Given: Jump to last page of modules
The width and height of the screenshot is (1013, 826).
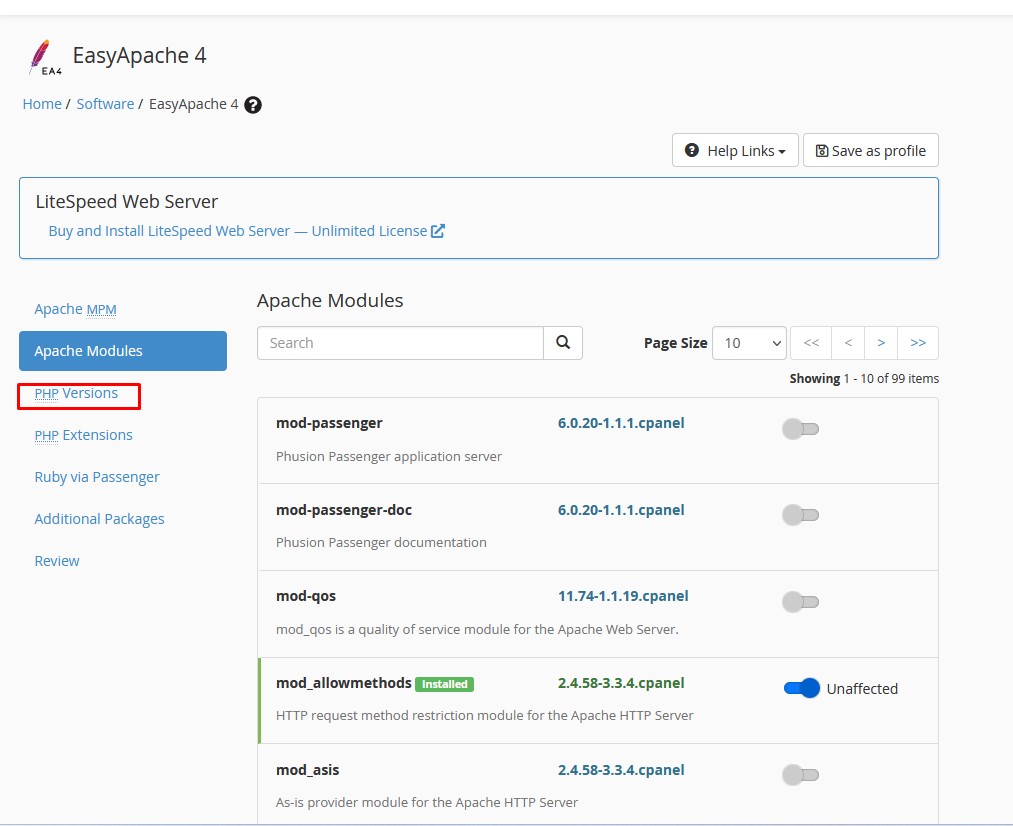Looking at the screenshot, I should [918, 343].
